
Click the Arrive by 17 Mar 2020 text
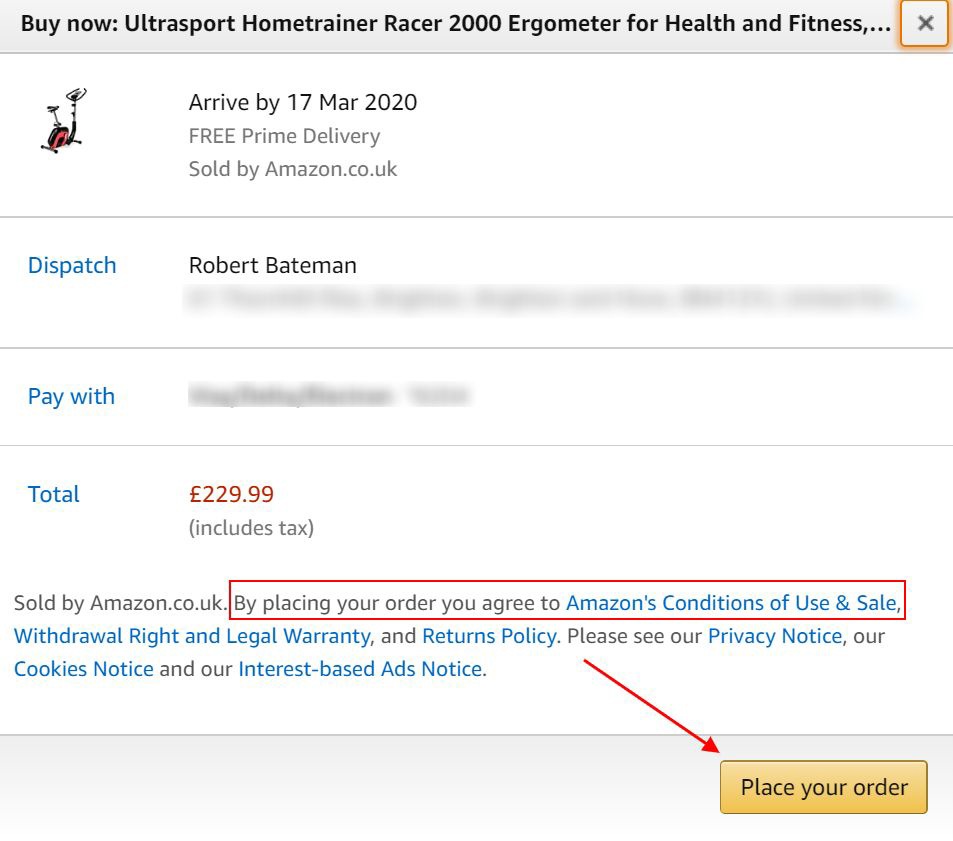pyautogui.click(x=302, y=102)
